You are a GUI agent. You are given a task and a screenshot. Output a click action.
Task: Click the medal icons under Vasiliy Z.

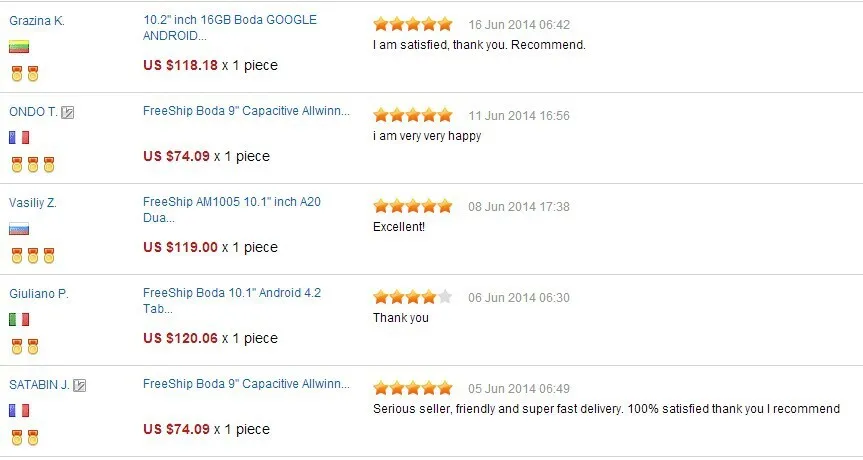point(33,255)
